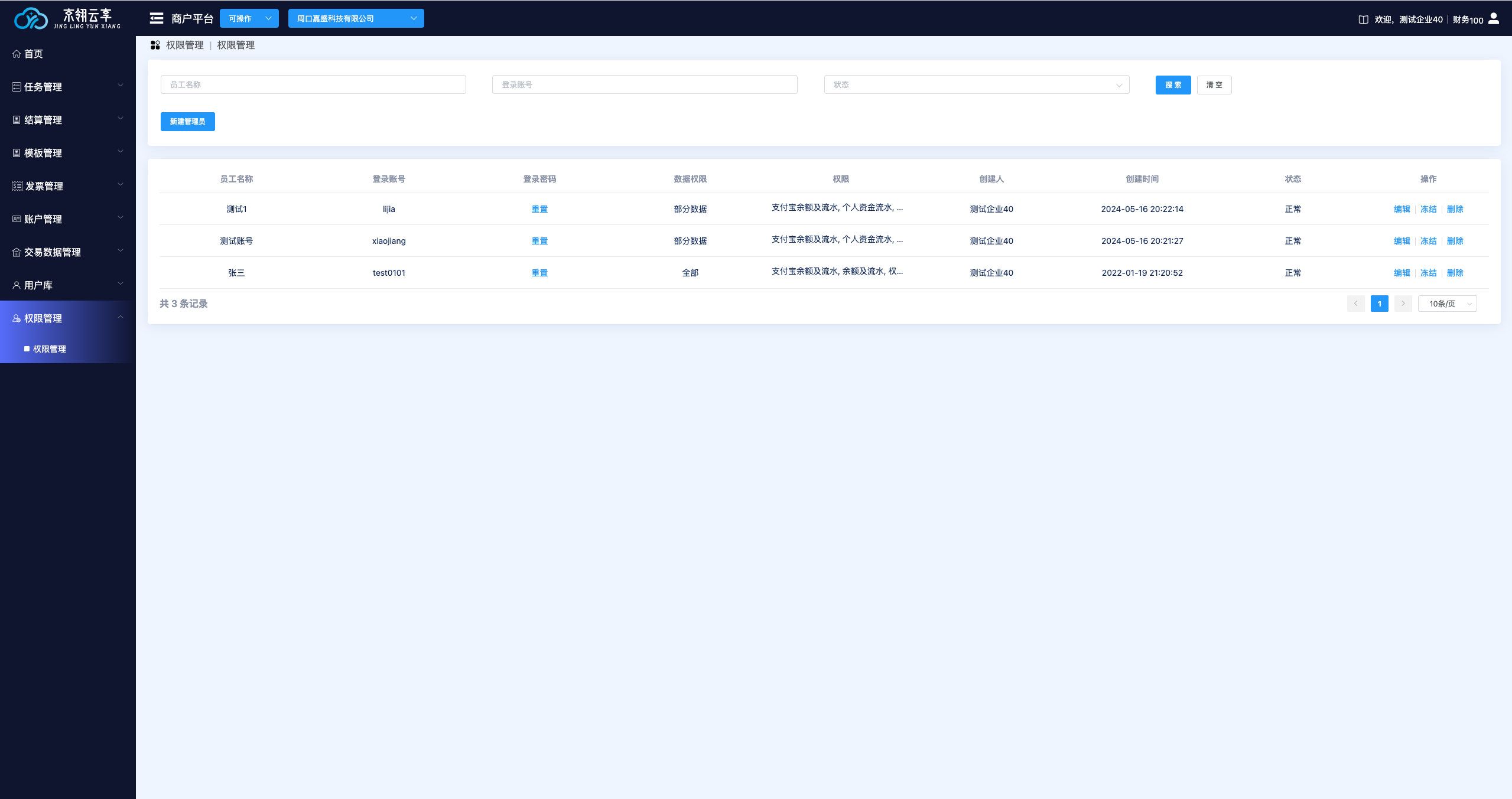Focus the 登录账号 search field

click(x=645, y=84)
